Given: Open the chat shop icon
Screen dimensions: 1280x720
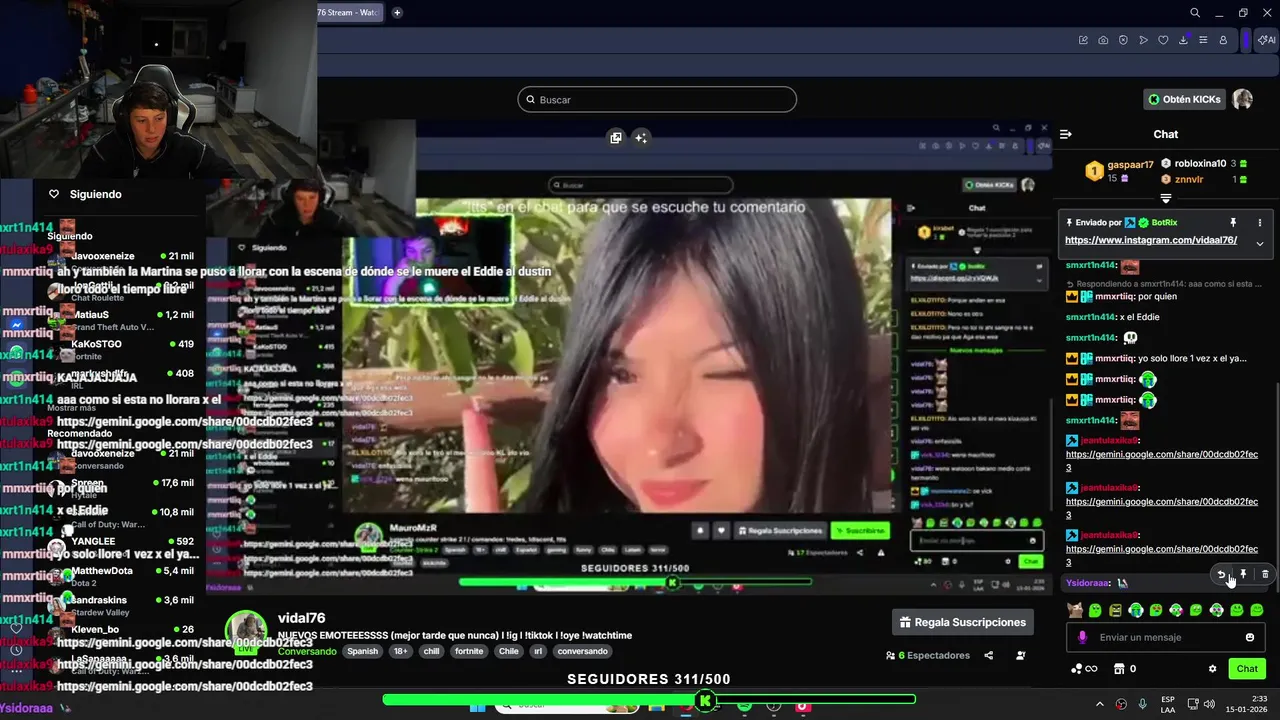Looking at the screenshot, I should point(1119,669).
